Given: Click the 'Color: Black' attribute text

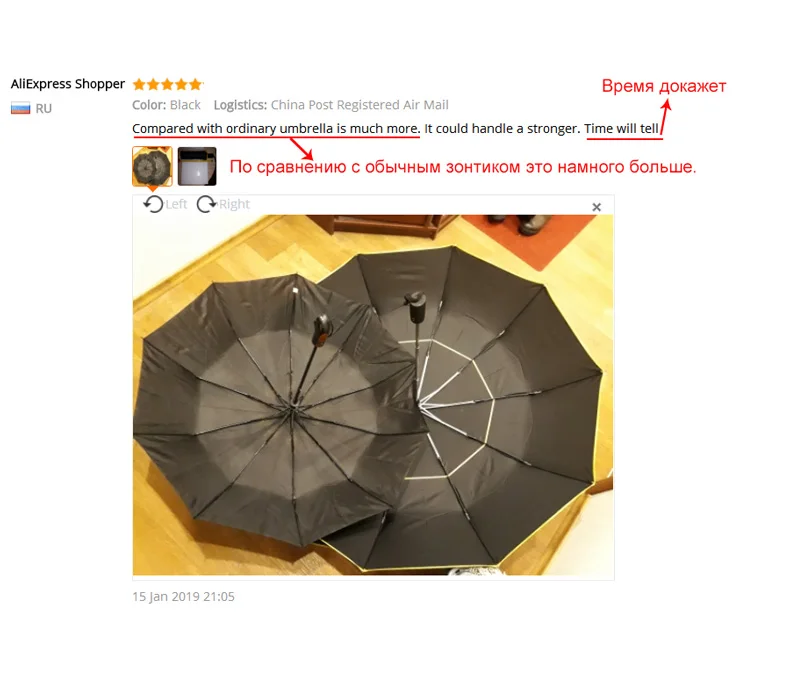Looking at the screenshot, I should point(166,105).
